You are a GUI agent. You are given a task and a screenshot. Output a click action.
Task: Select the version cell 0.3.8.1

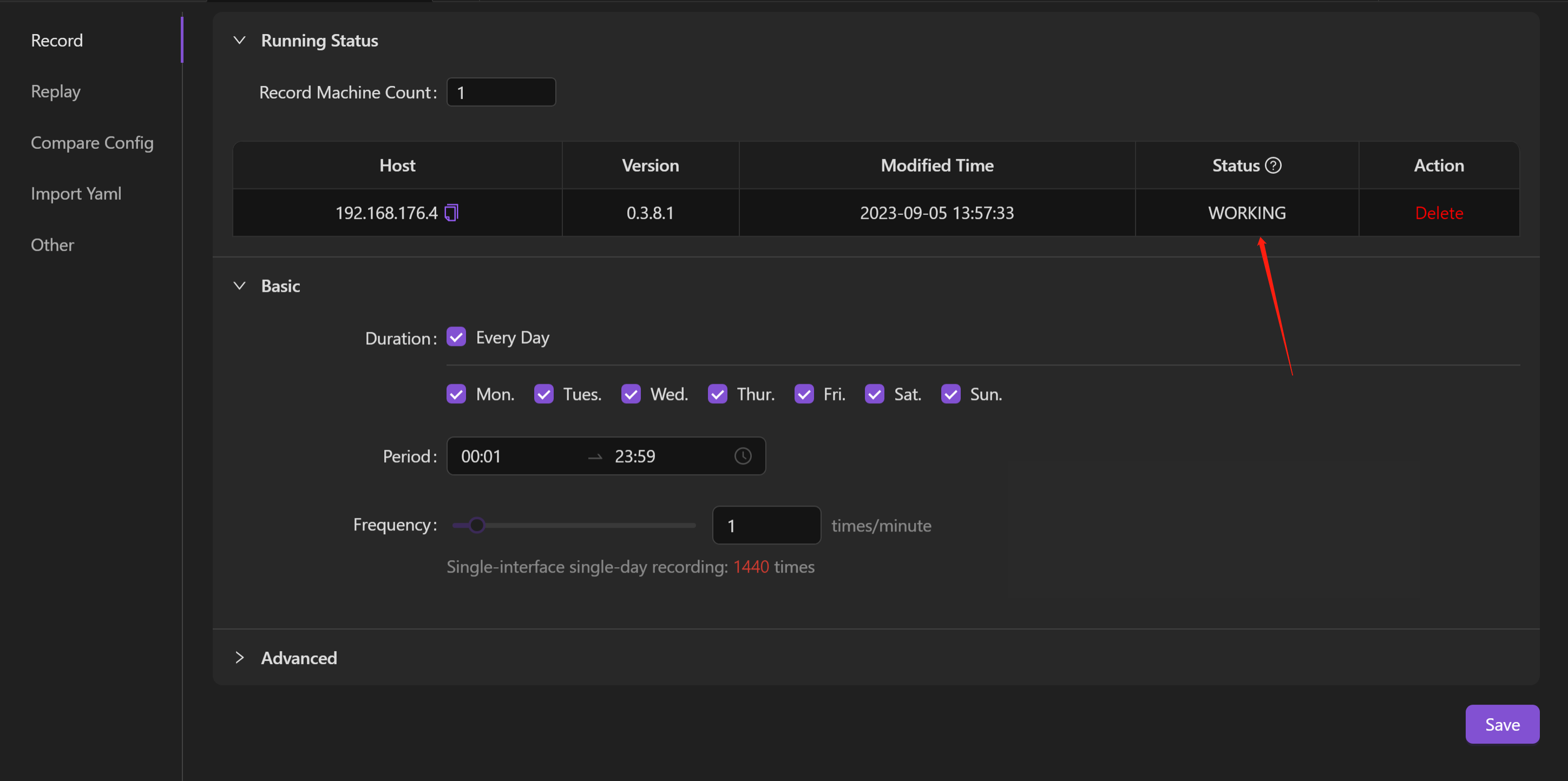click(650, 213)
